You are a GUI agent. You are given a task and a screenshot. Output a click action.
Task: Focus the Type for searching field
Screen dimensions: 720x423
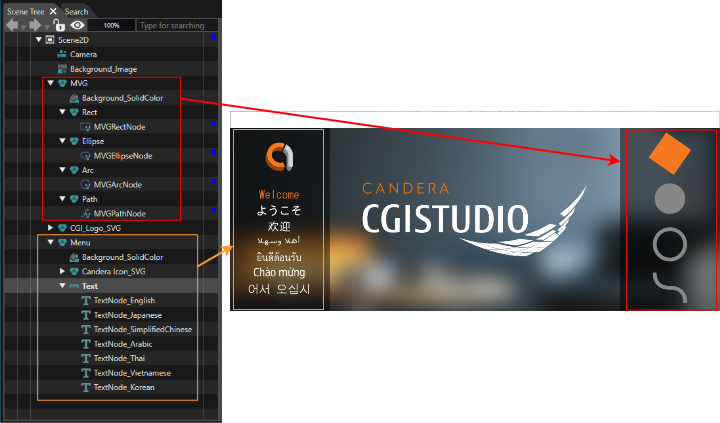point(177,25)
